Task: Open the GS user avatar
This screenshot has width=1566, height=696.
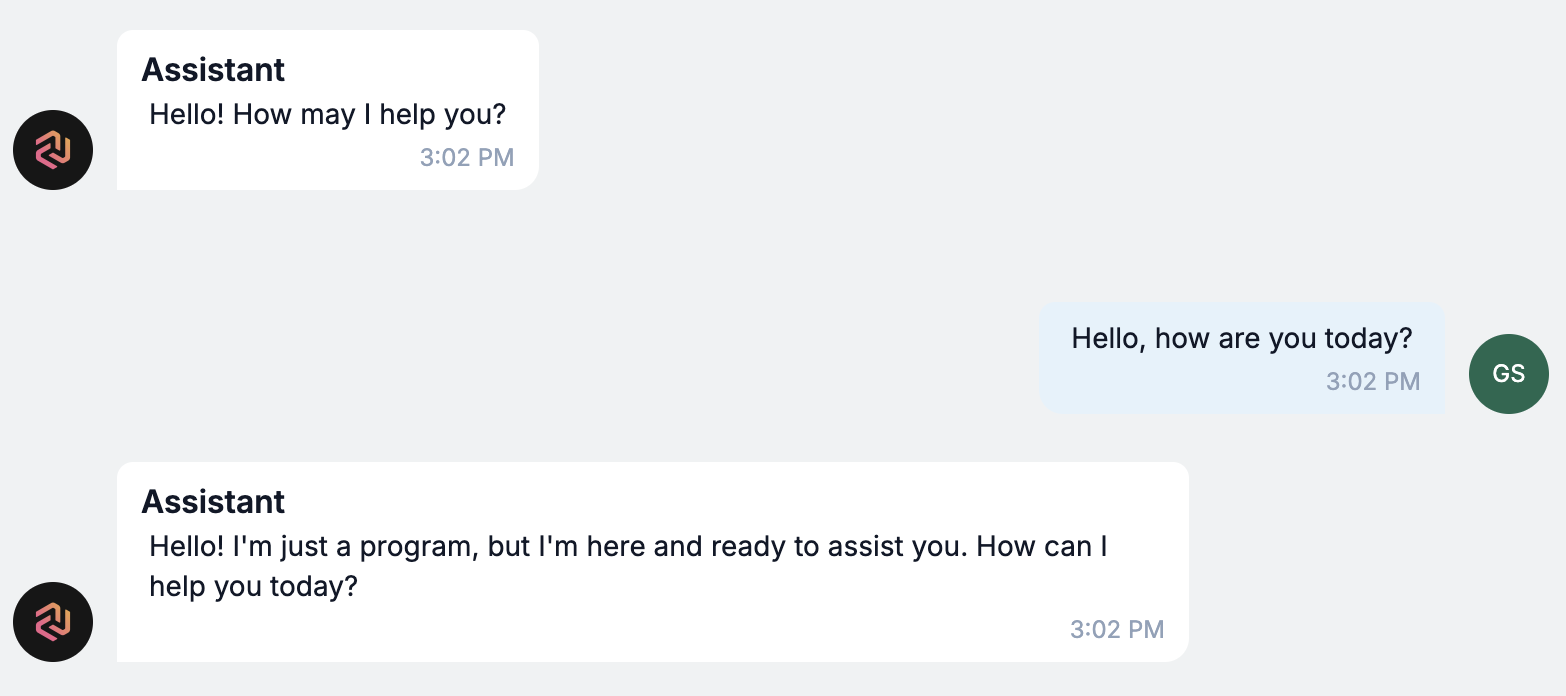Action: coord(1508,374)
